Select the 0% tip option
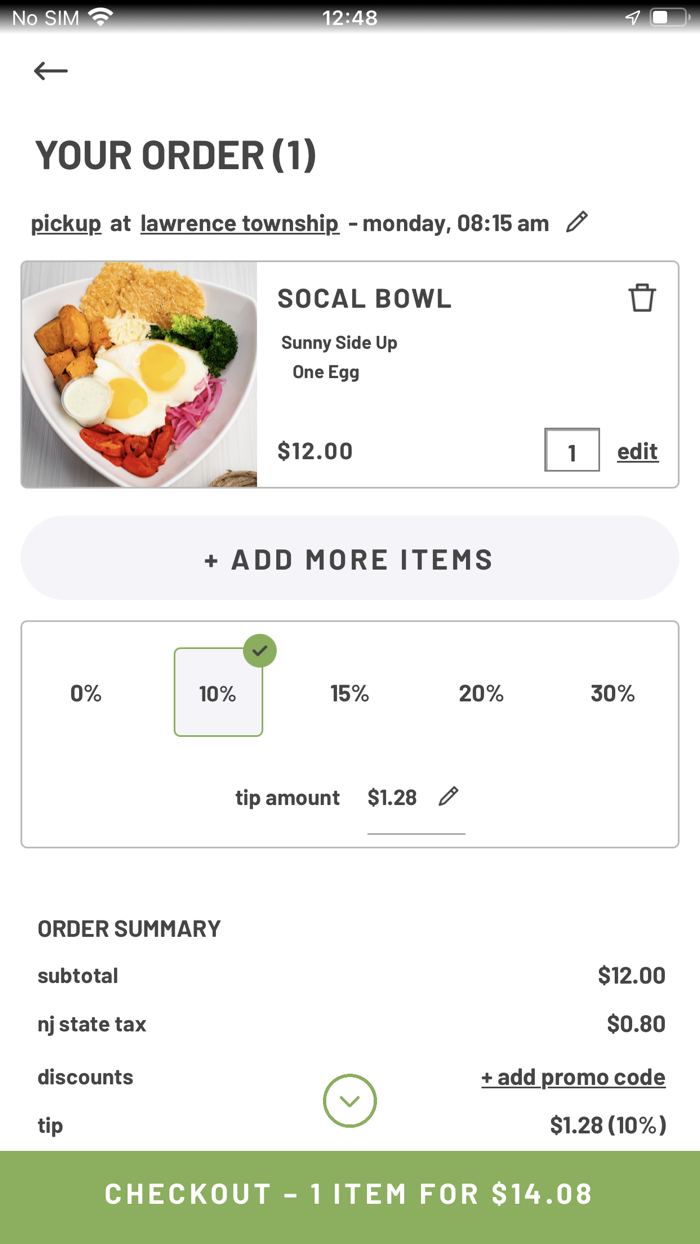The height and width of the screenshot is (1244, 700). pyautogui.click(x=86, y=692)
